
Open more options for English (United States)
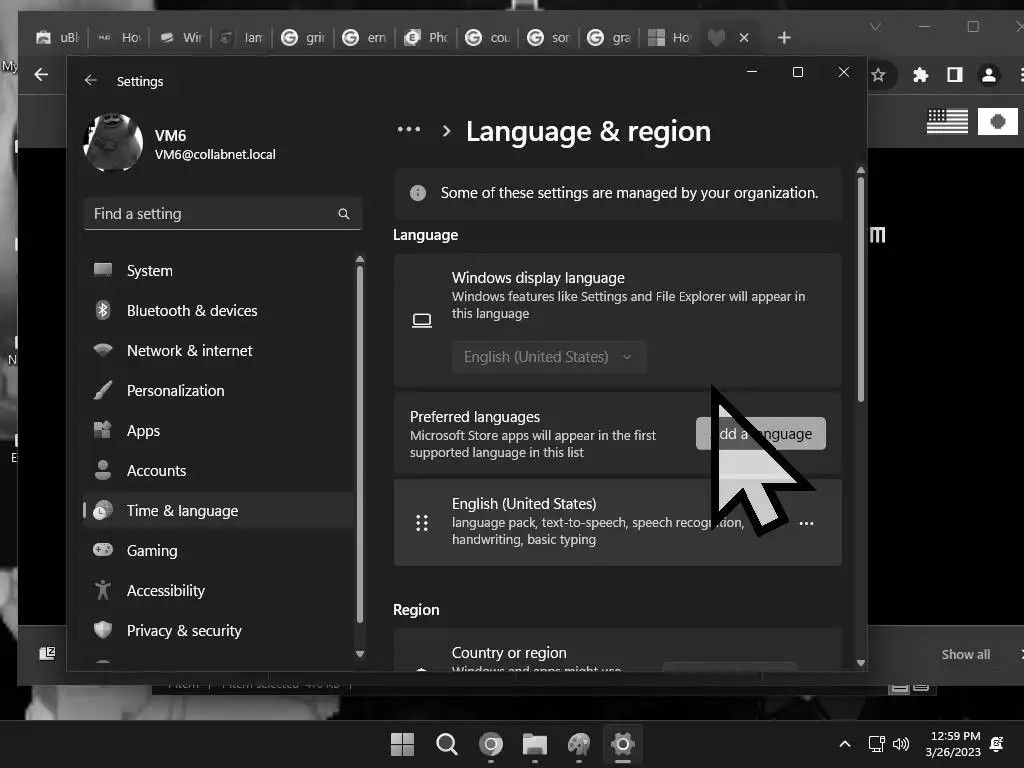click(x=807, y=523)
